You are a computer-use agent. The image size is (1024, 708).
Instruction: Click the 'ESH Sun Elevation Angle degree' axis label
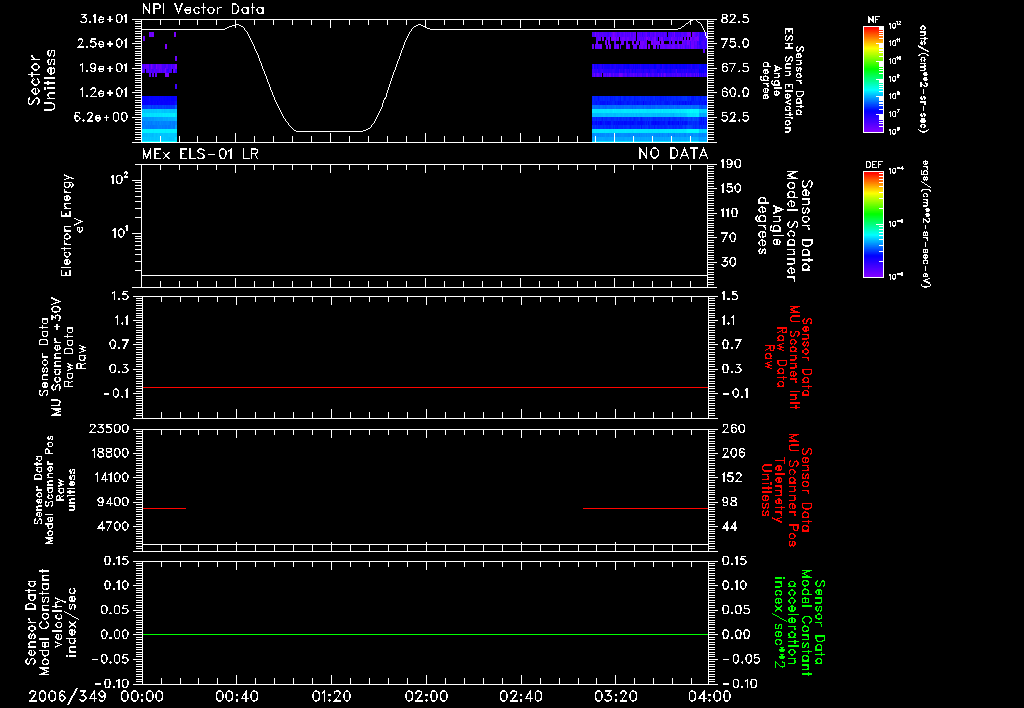(x=781, y=80)
